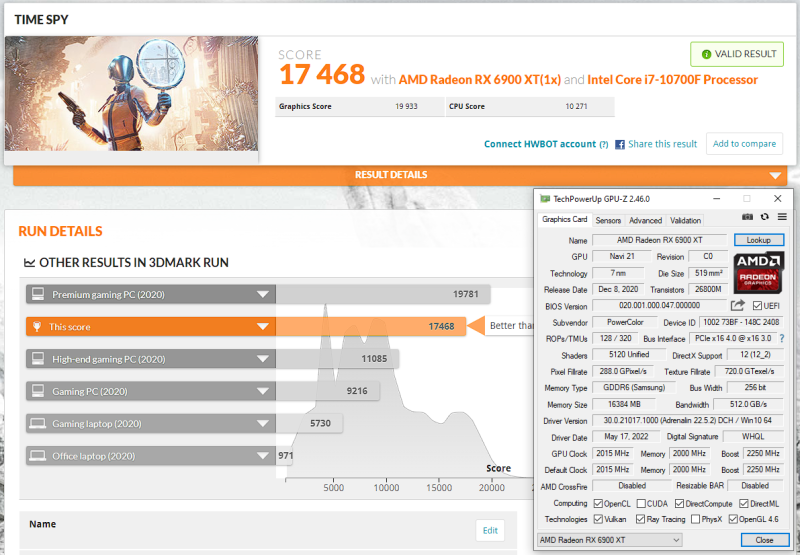Image resolution: width=800 pixels, height=555 pixels.
Task: Open the Connect HWBOT account link
Action: [x=539, y=144]
